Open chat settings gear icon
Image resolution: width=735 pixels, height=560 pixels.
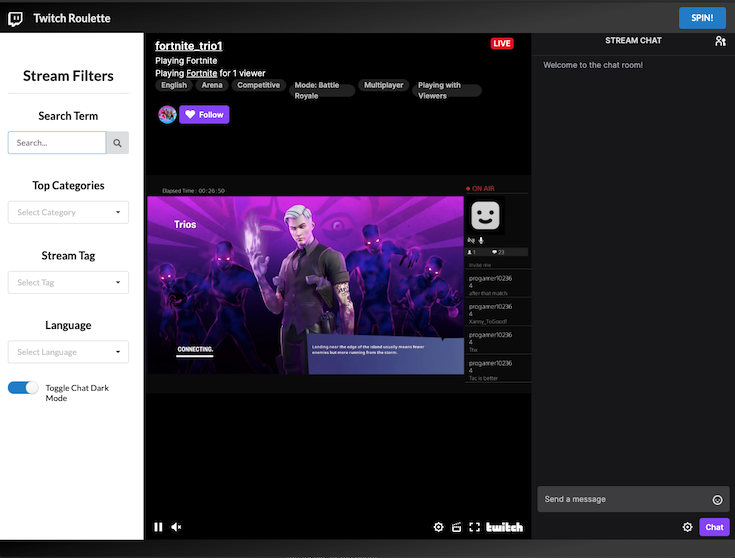pyautogui.click(x=687, y=527)
